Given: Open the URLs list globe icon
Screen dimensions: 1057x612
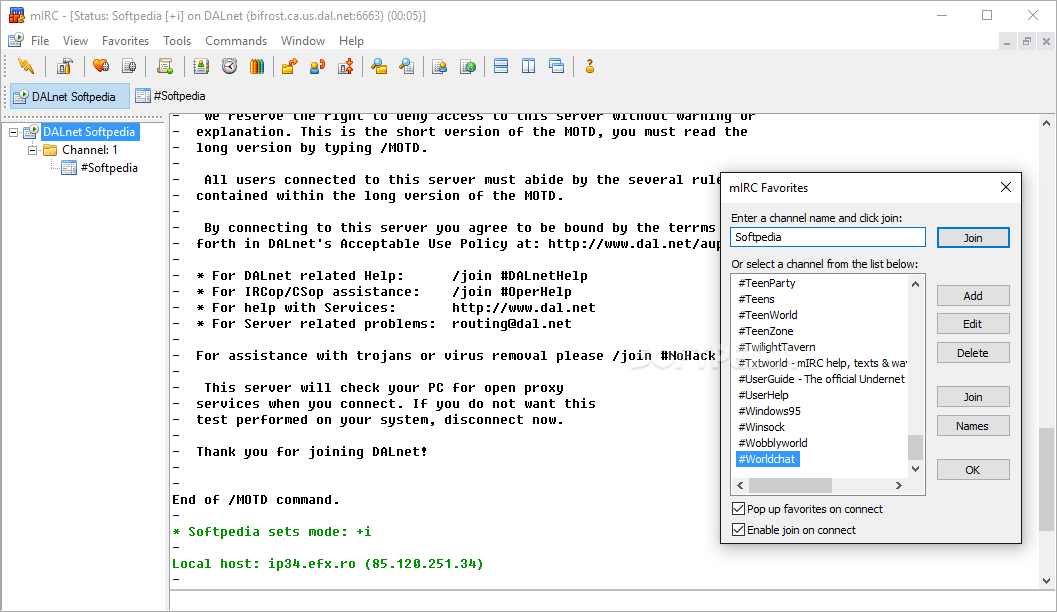Looking at the screenshot, I should [x=468, y=66].
